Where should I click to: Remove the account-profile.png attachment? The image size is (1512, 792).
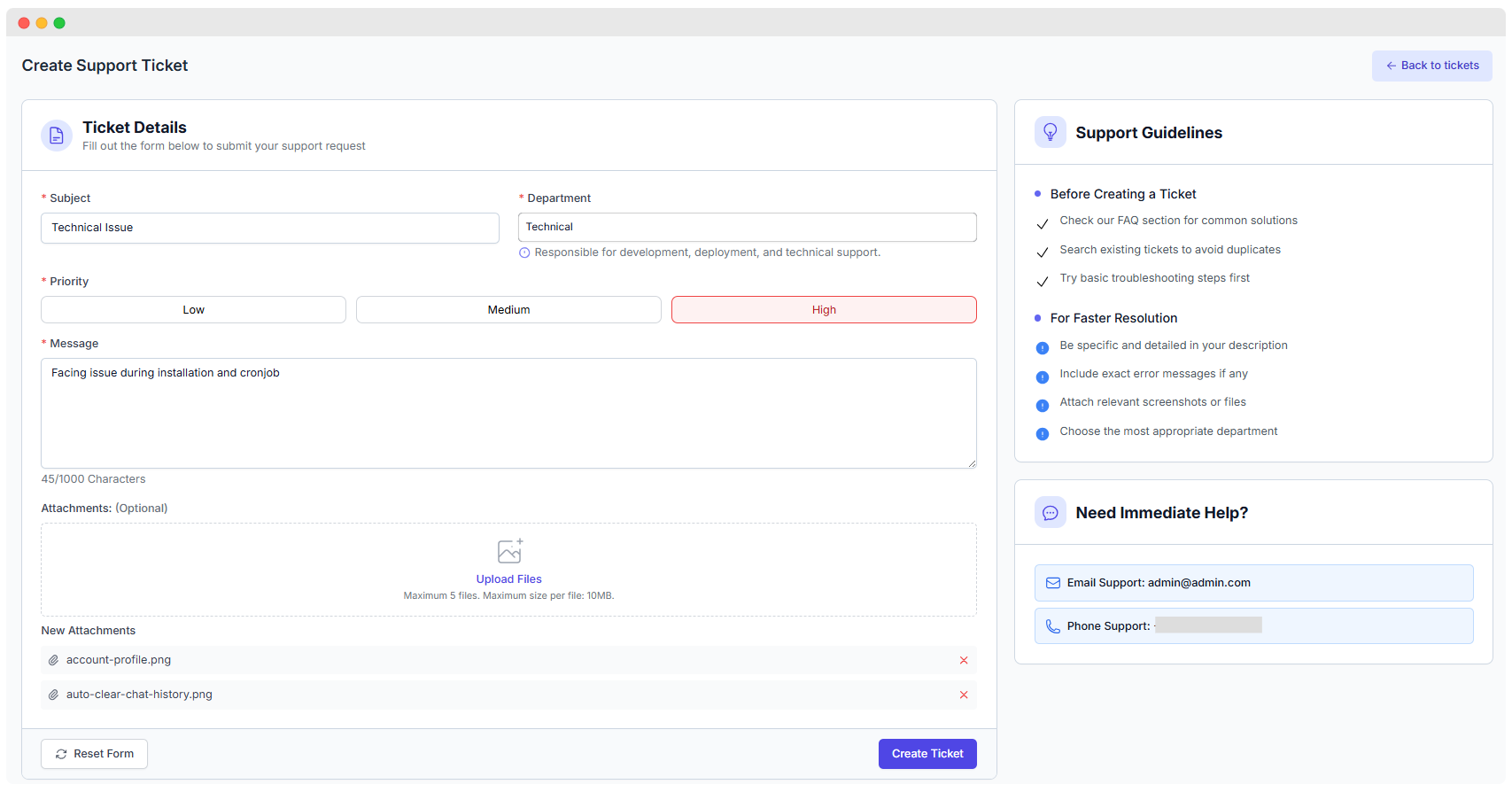click(963, 660)
